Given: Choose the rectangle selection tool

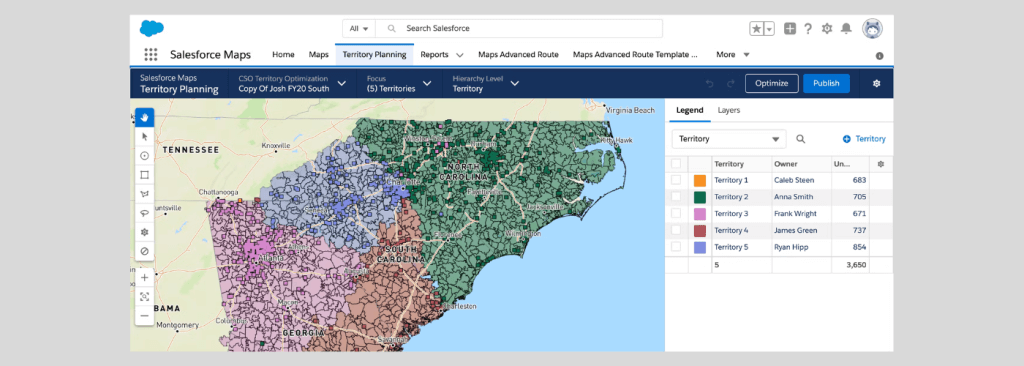Looking at the screenshot, I should click(144, 175).
